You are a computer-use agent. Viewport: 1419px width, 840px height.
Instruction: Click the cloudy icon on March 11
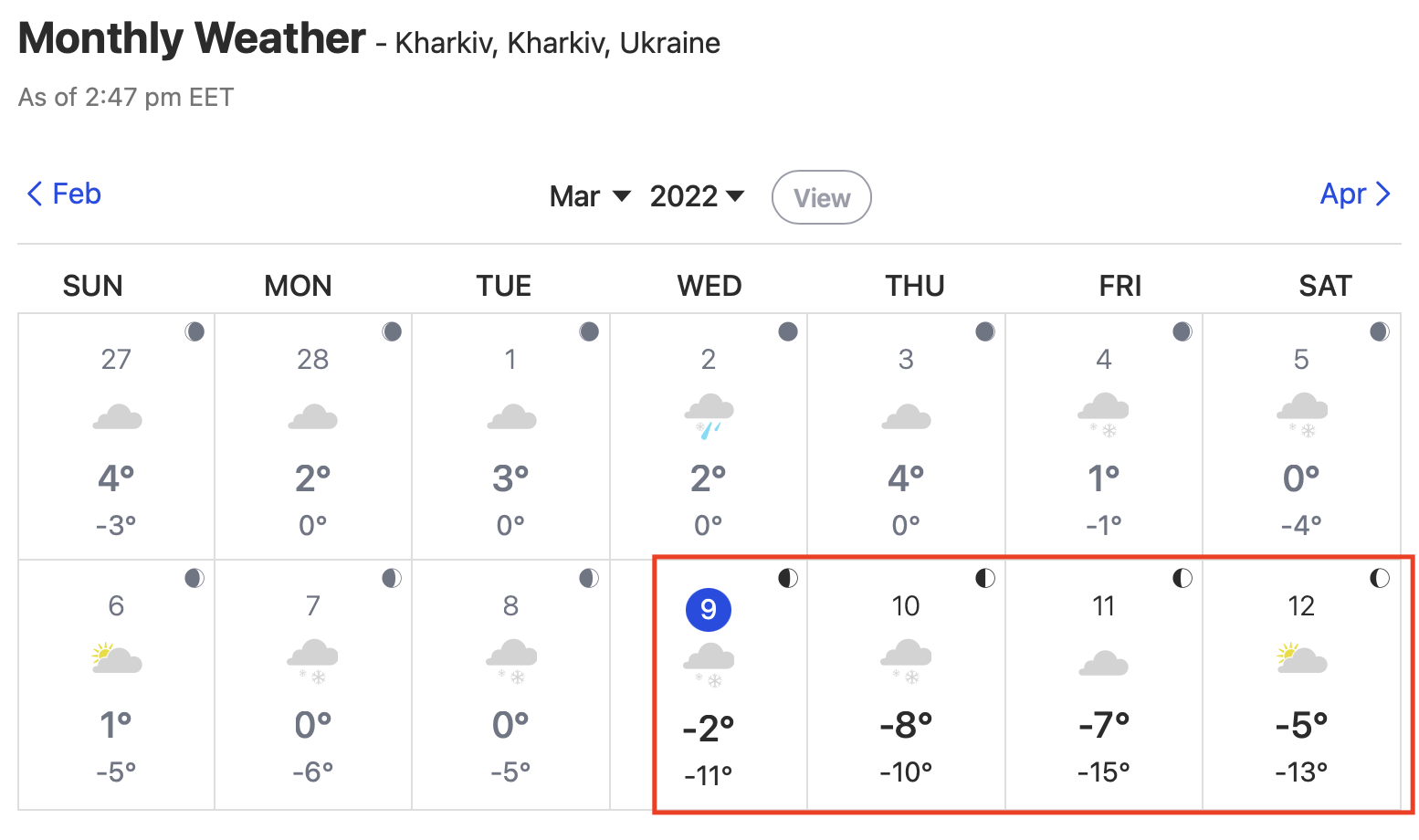1104,662
